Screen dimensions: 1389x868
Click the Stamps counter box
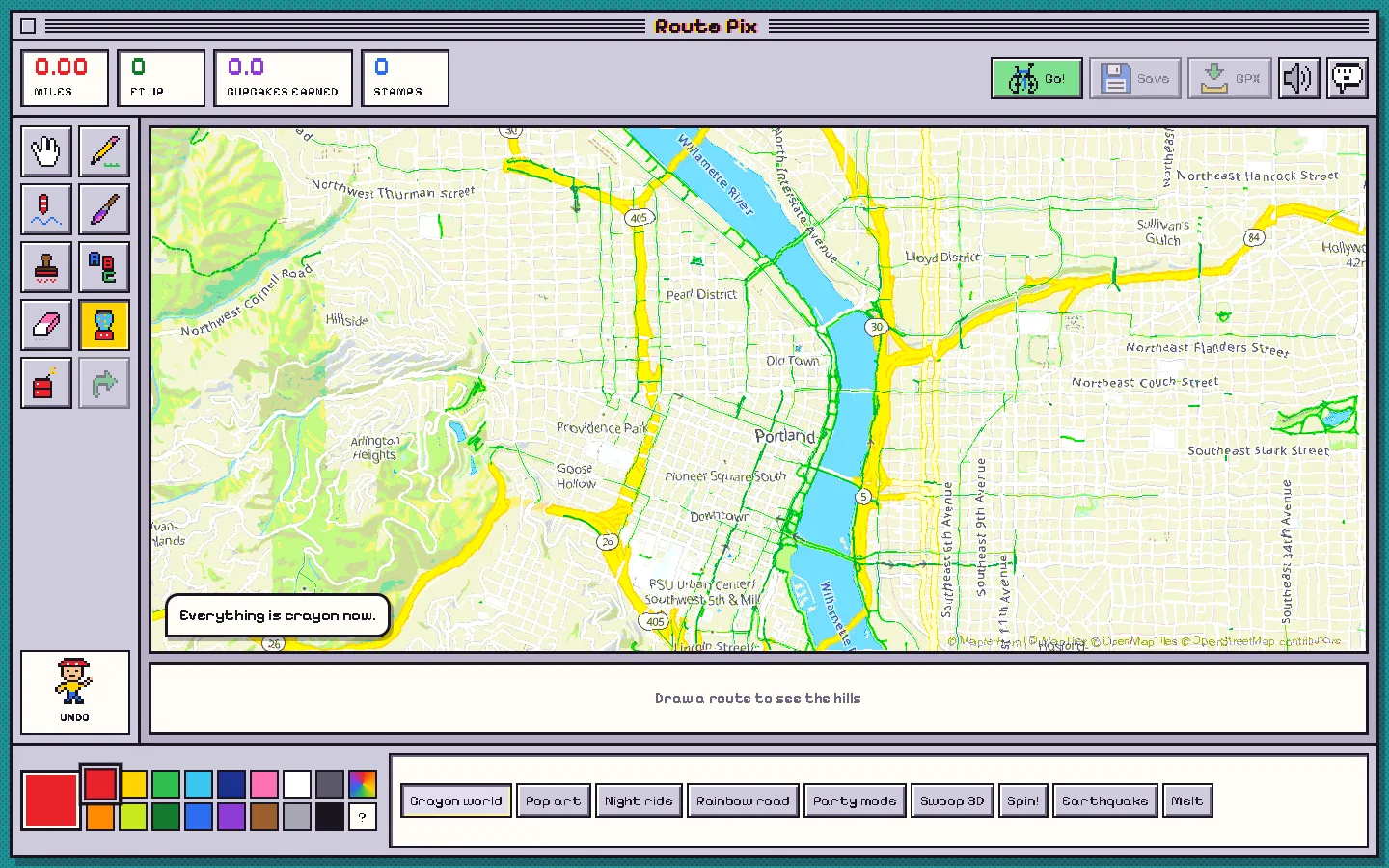(405, 78)
